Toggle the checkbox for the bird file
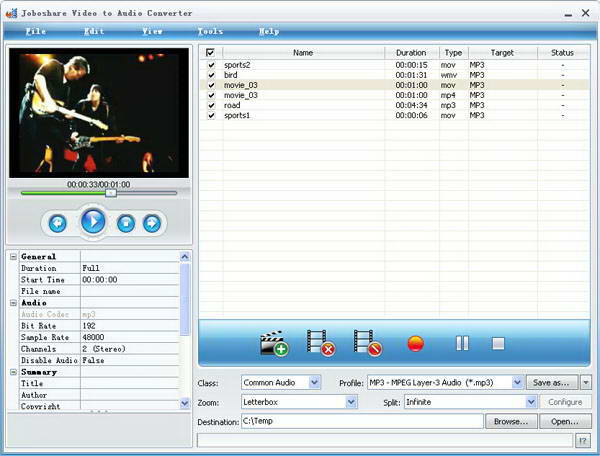This screenshot has height=456, width=600. point(211,75)
